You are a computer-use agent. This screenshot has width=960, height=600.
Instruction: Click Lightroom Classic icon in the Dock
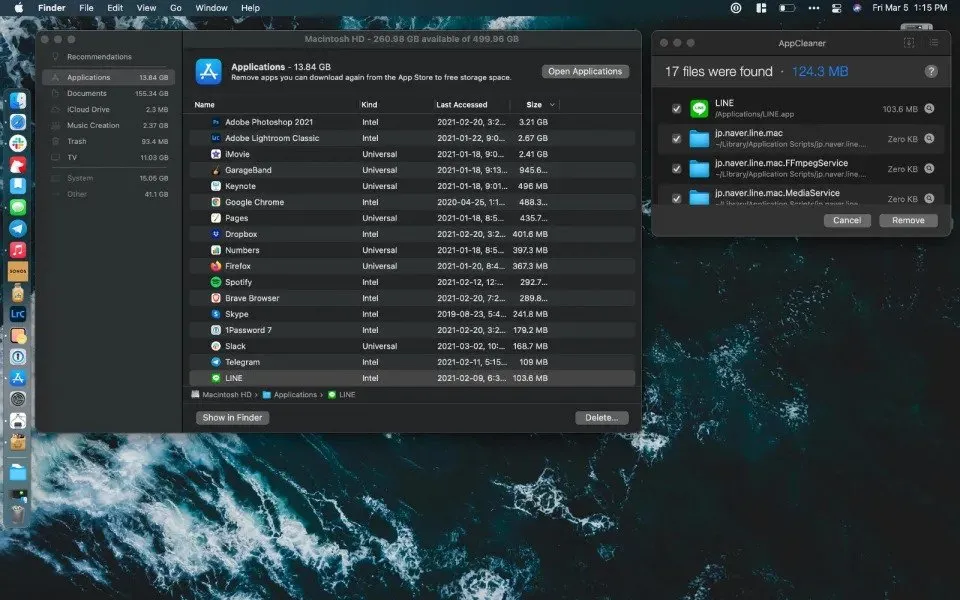click(x=18, y=314)
